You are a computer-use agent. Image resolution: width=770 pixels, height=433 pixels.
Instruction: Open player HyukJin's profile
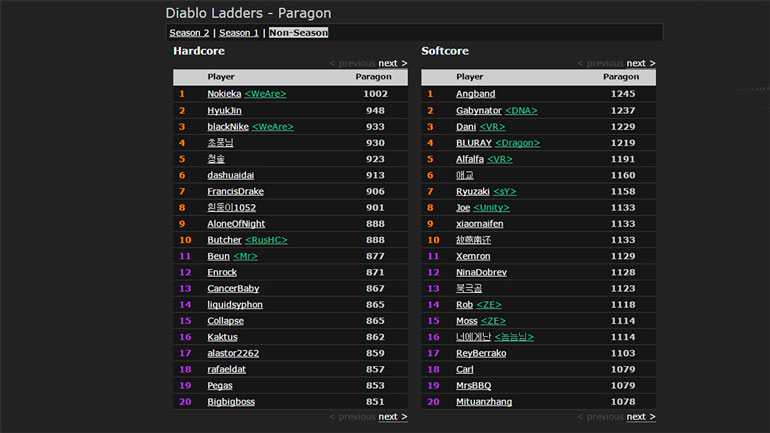click(224, 110)
